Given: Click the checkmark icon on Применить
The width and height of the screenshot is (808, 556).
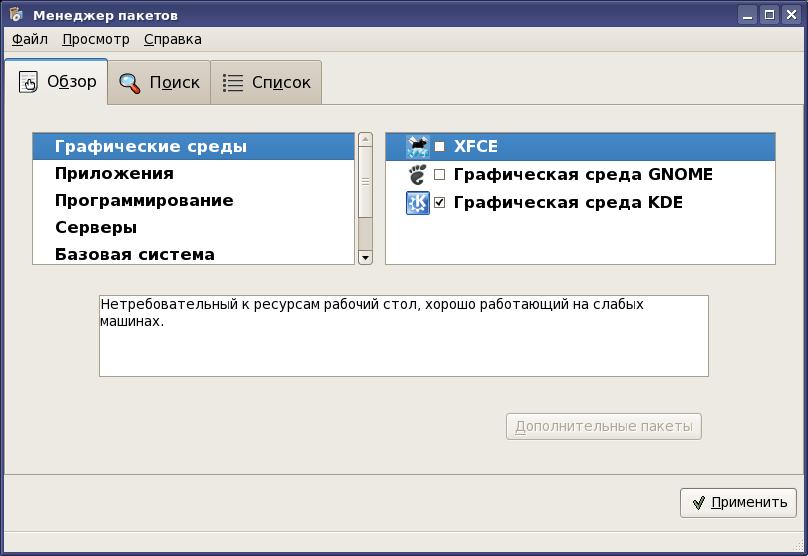Looking at the screenshot, I should point(698,502).
